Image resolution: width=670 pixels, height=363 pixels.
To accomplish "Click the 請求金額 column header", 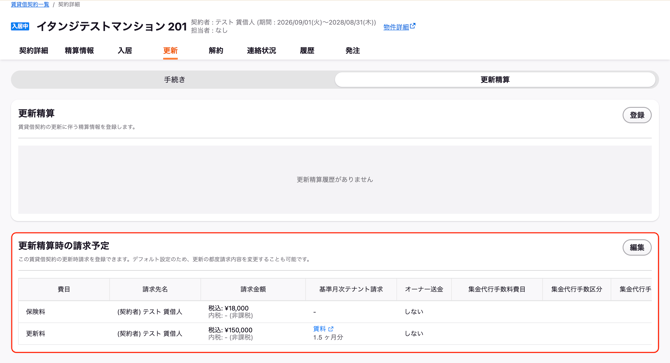I will 253,289.
